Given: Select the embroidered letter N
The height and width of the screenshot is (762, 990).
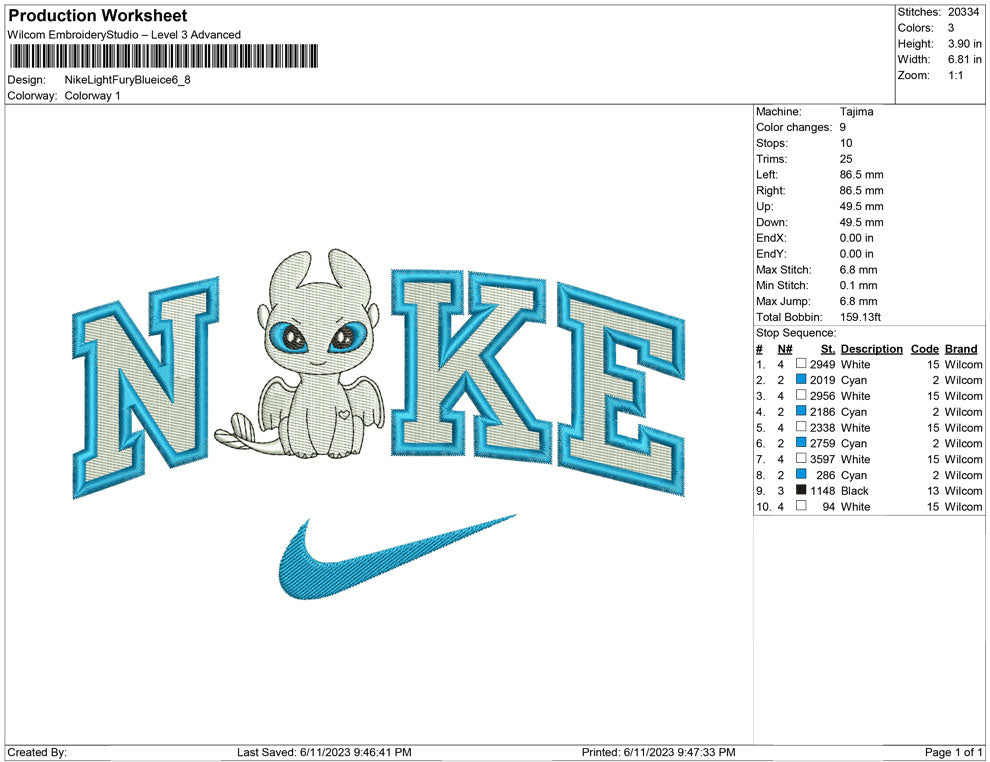Looking at the screenshot, I should (x=146, y=387).
